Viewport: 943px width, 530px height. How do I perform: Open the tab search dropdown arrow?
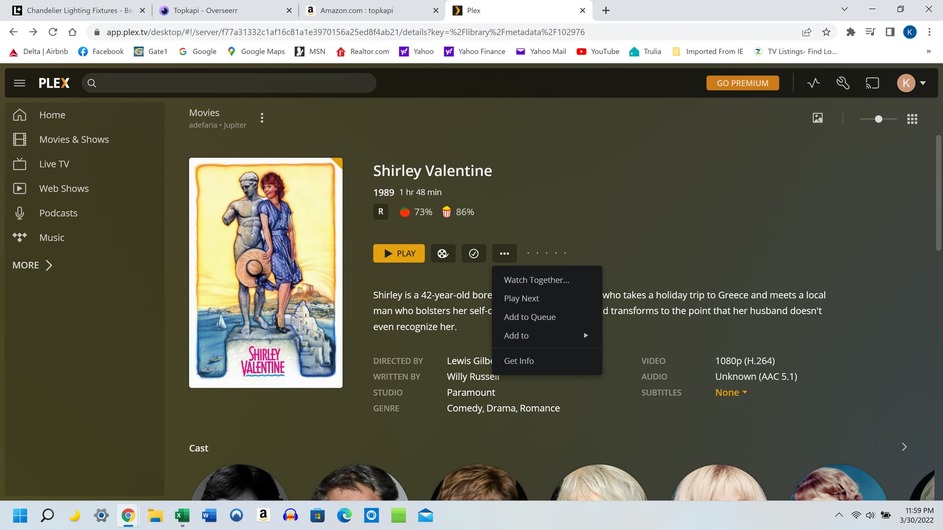pos(844,10)
